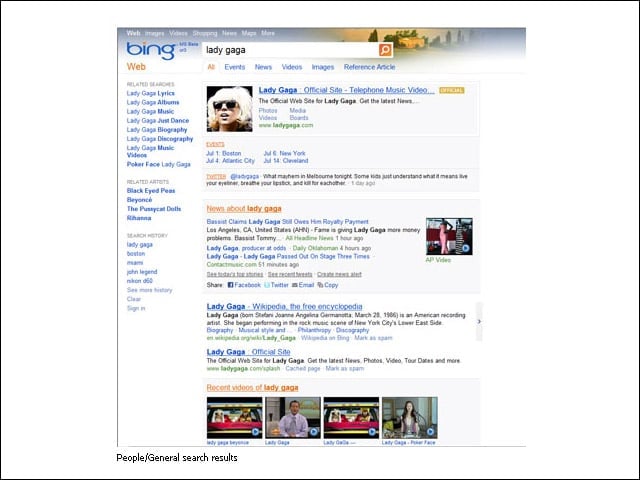Open the Jul 14: Cleveland event

(x=286, y=160)
